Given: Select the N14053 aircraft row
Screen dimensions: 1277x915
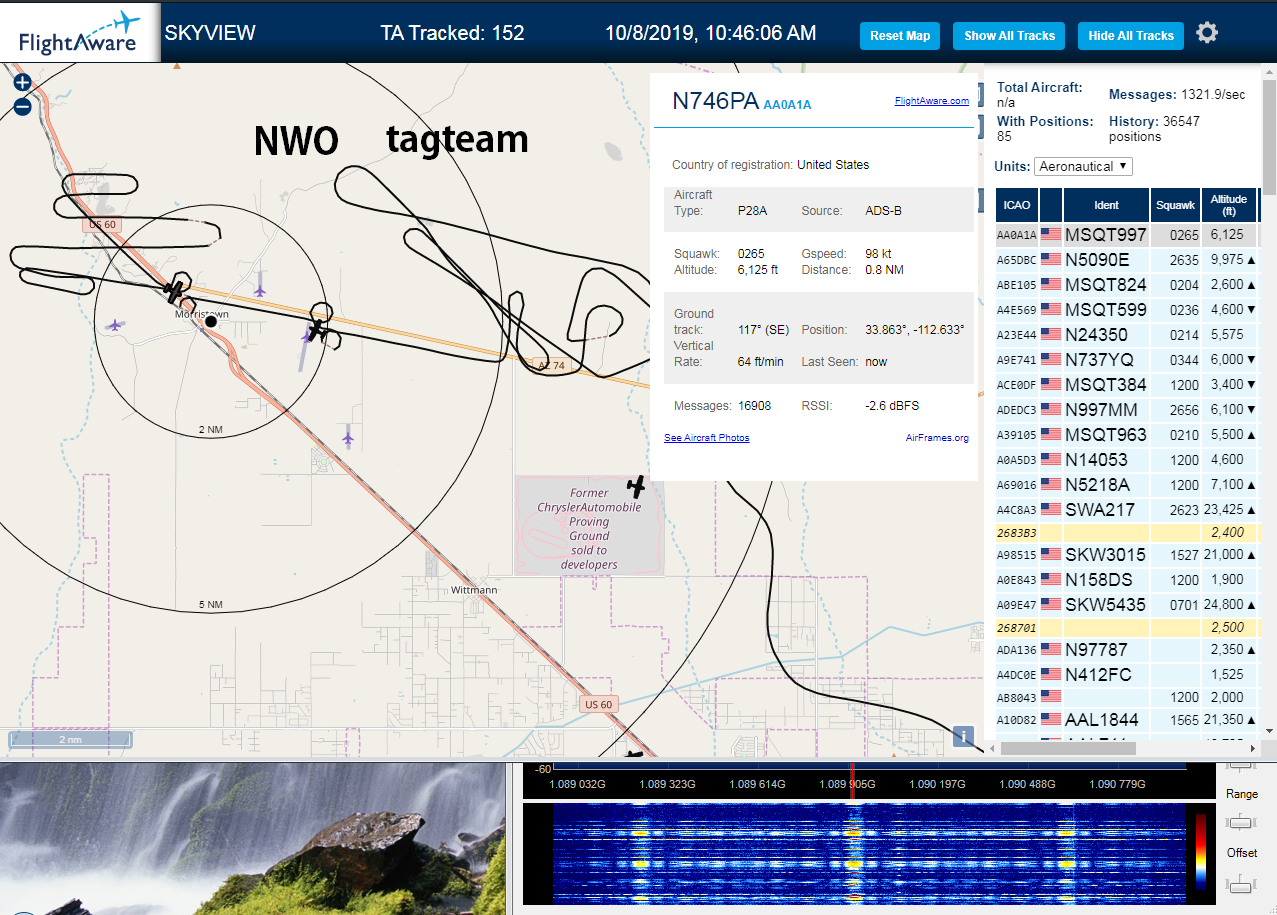Looking at the screenshot, I should (x=1127, y=460).
